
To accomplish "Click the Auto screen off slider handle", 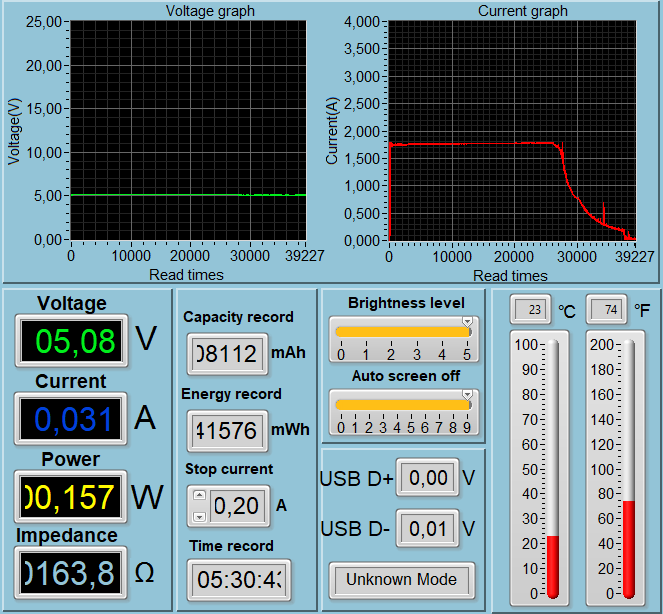I will pyautogui.click(x=467, y=395).
